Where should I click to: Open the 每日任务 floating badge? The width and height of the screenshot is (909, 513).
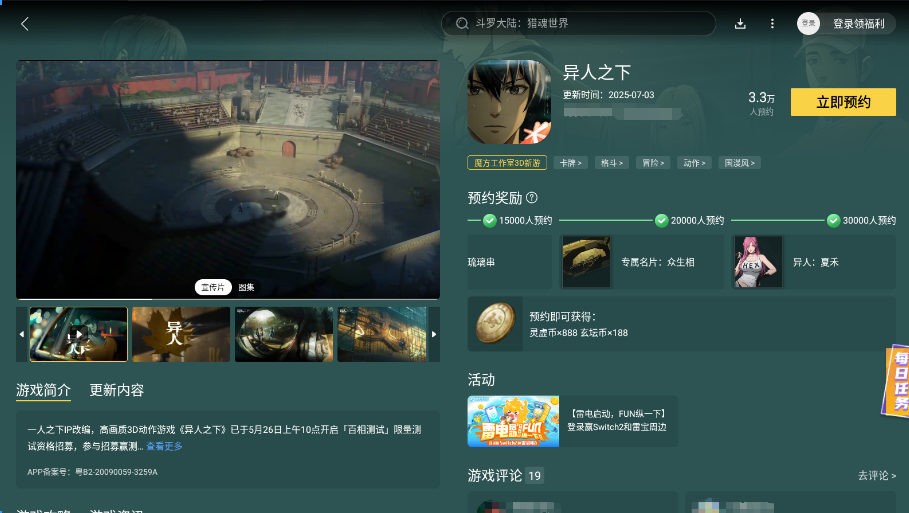[x=896, y=381]
